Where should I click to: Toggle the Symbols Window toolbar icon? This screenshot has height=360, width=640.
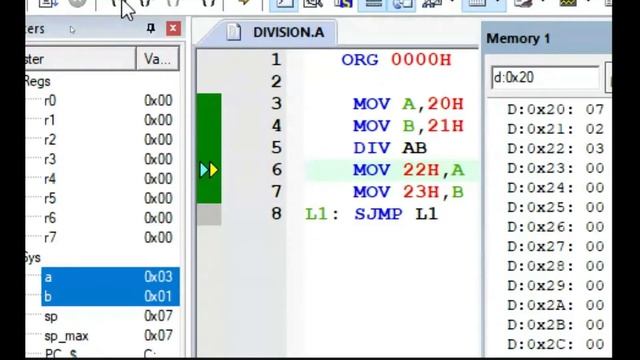click(343, 4)
